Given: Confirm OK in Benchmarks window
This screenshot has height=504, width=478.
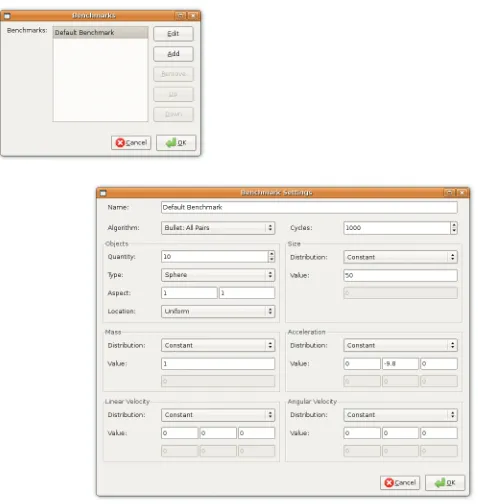Looking at the screenshot, I should (x=176, y=143).
